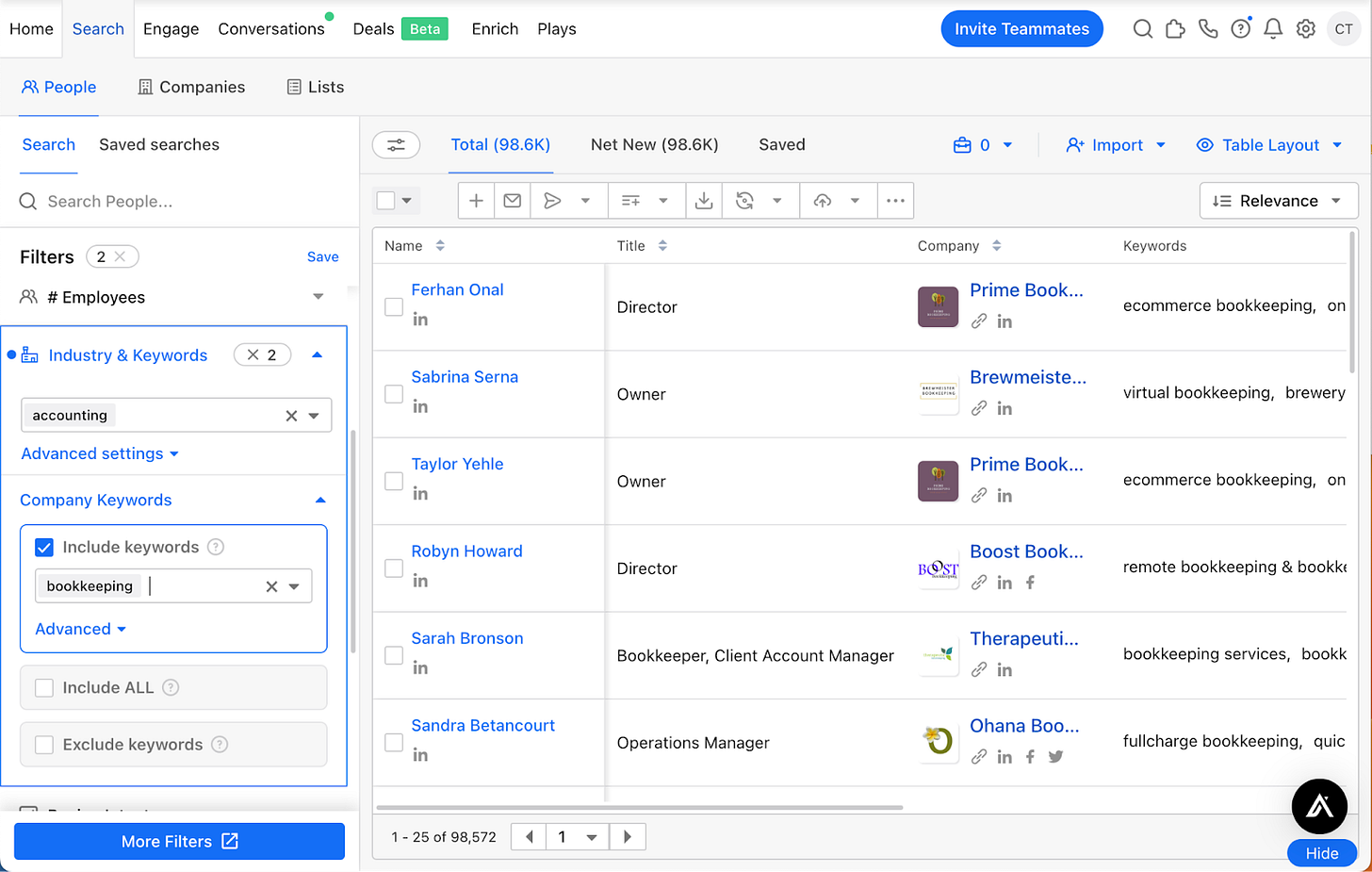Click the send sequence paper-plane icon
This screenshot has width=1372, height=872.
(x=552, y=201)
